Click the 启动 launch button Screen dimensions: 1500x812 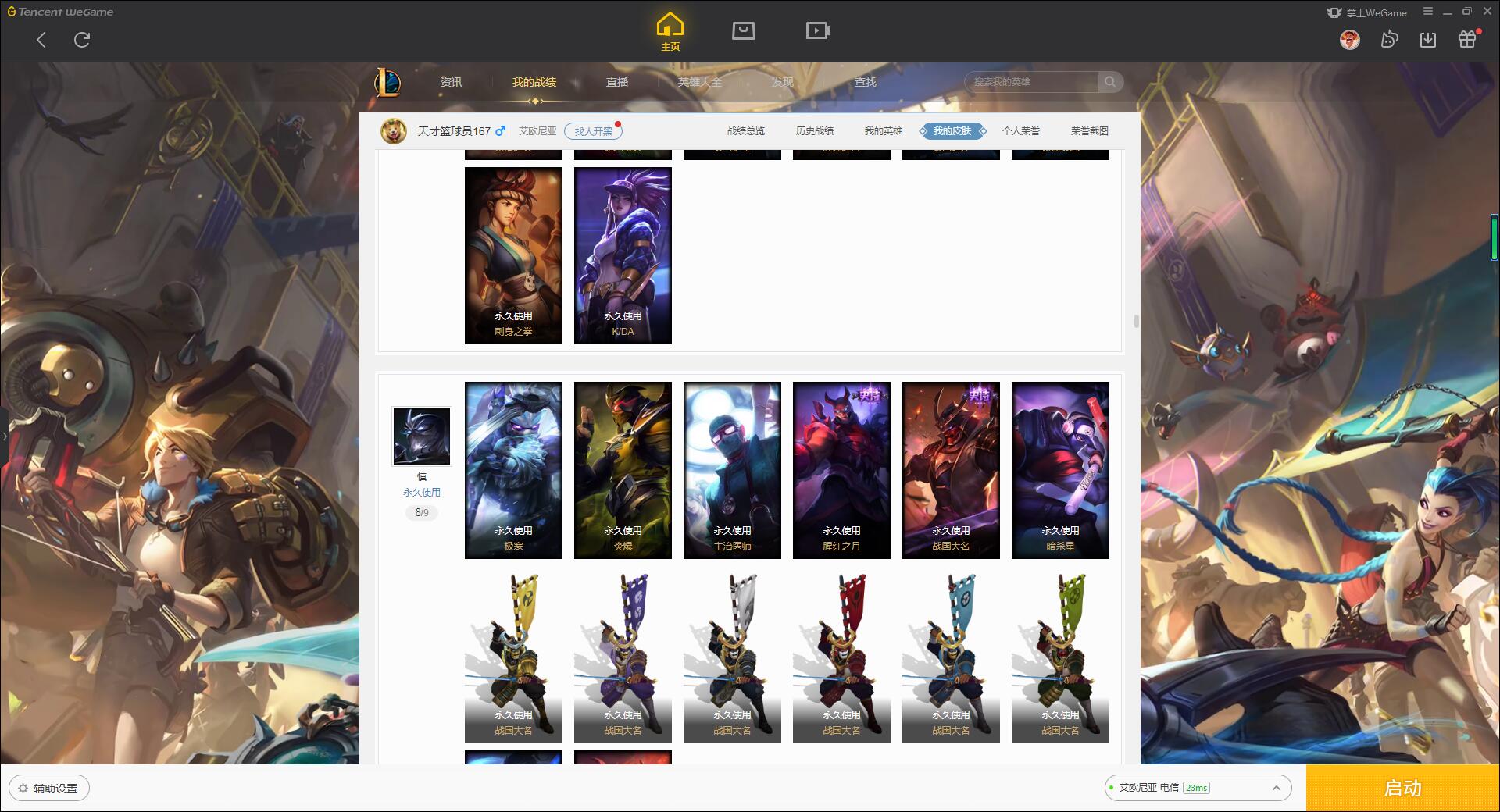[x=1403, y=789]
